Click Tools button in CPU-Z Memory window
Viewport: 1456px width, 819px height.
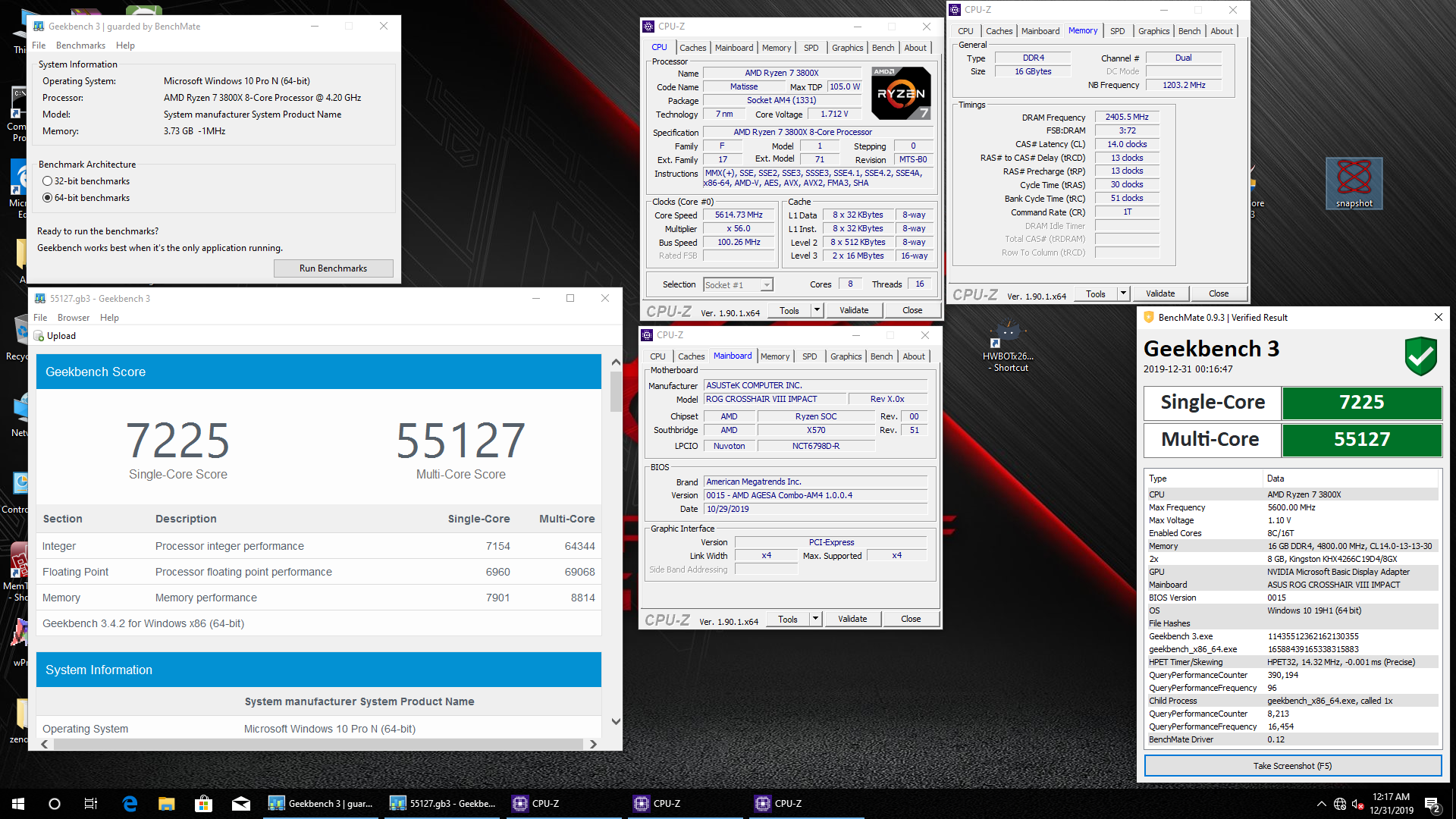click(1095, 293)
